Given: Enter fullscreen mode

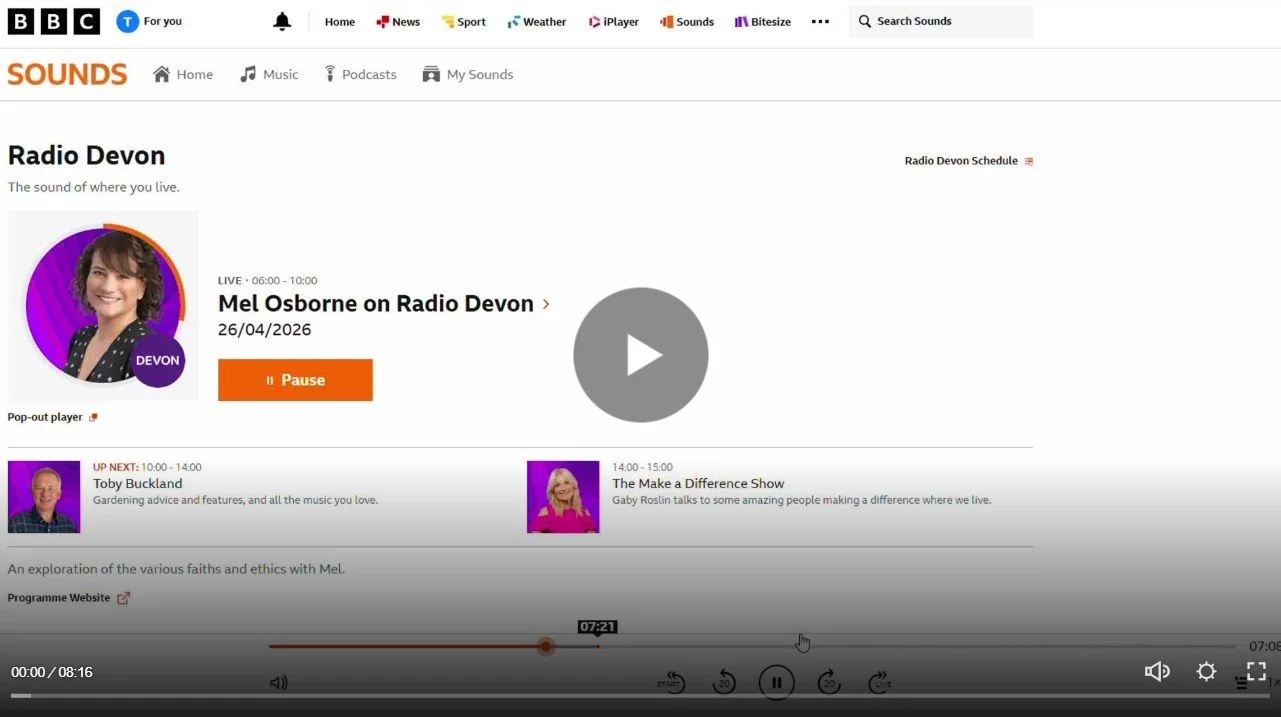Looking at the screenshot, I should coord(1256,672).
